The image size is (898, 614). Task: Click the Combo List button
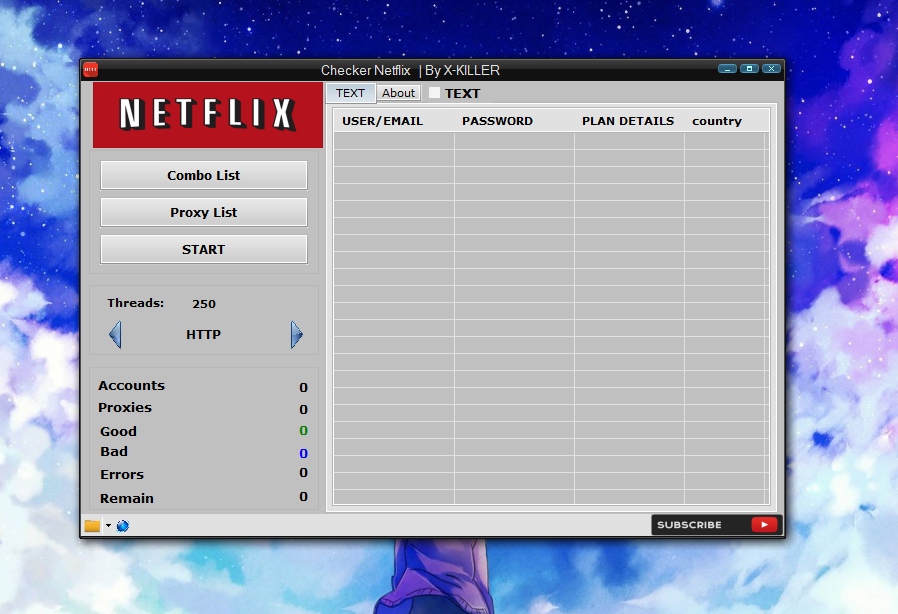click(x=204, y=175)
